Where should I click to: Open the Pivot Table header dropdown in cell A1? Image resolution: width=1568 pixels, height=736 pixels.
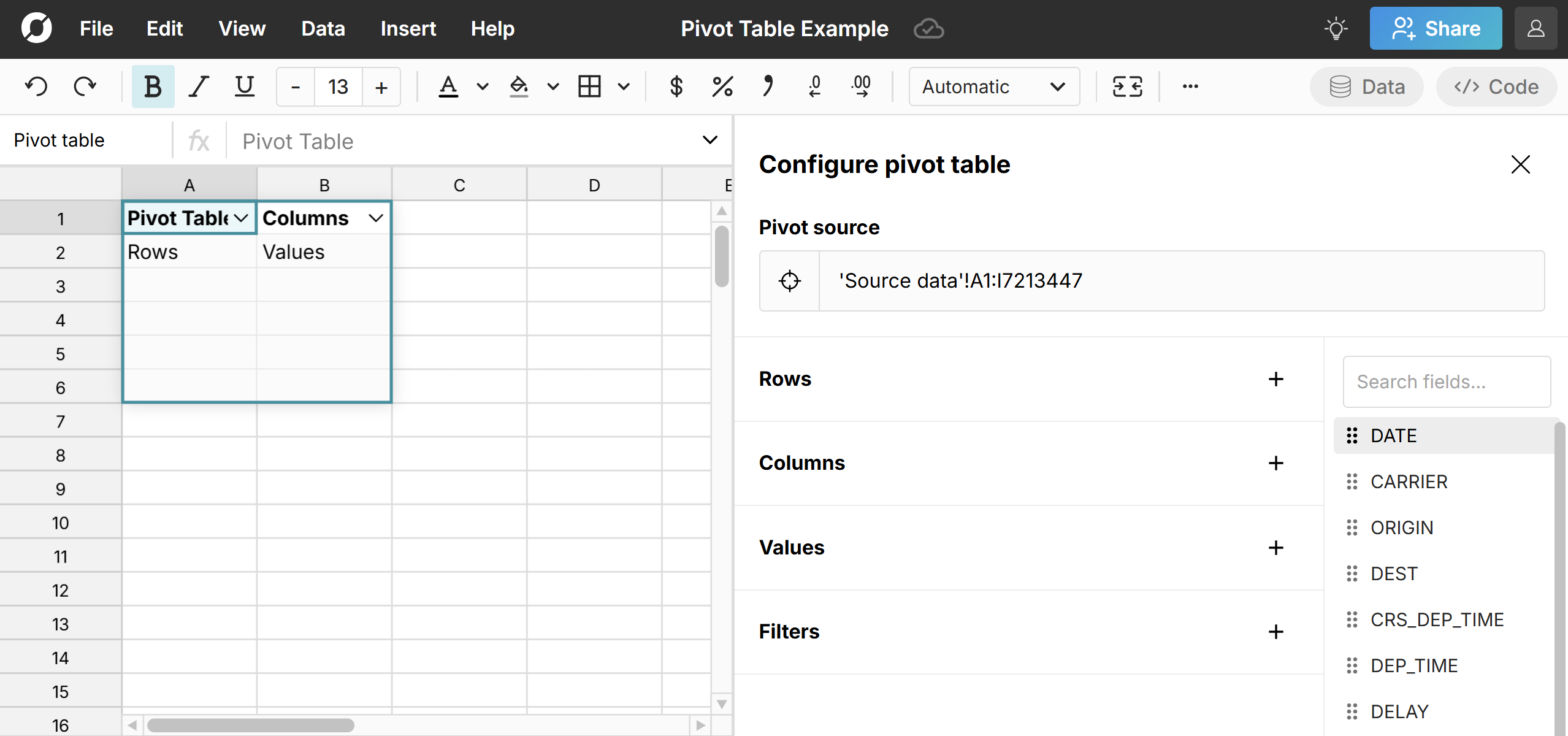coord(240,218)
